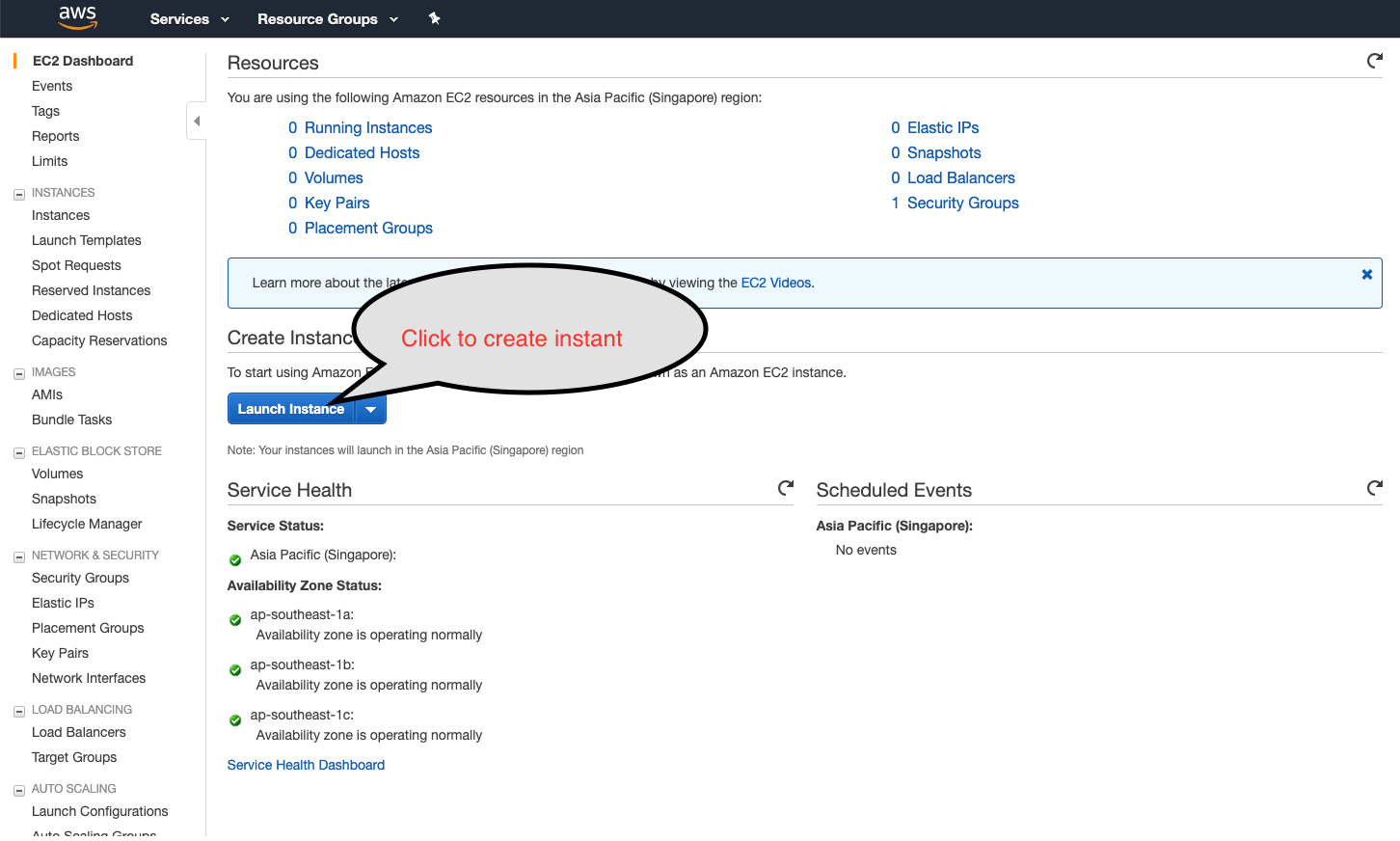Open Security Groups in sidebar
This screenshot has height=841, width=1400.
81,578
